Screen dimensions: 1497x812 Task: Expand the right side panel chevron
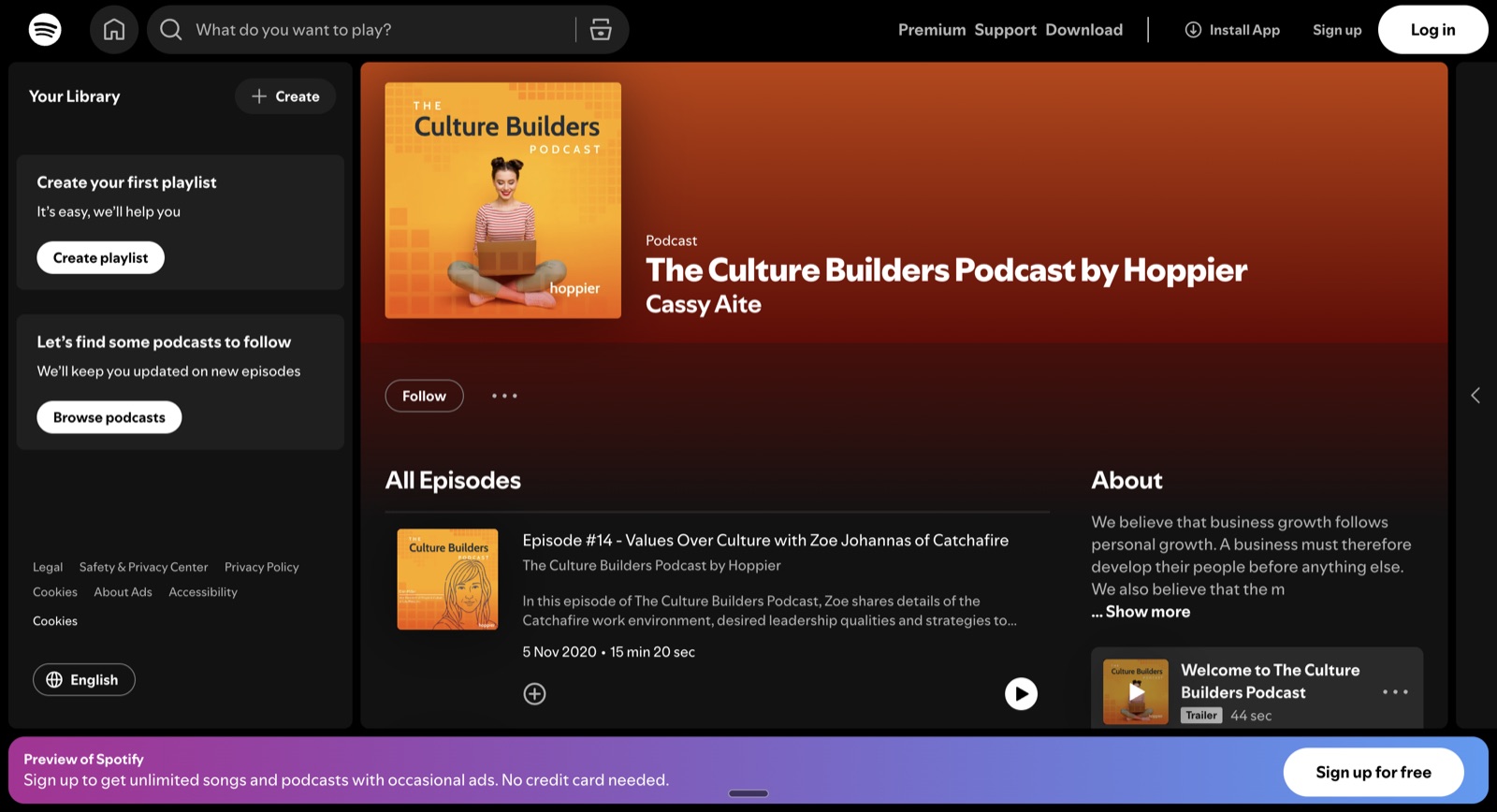1475,396
